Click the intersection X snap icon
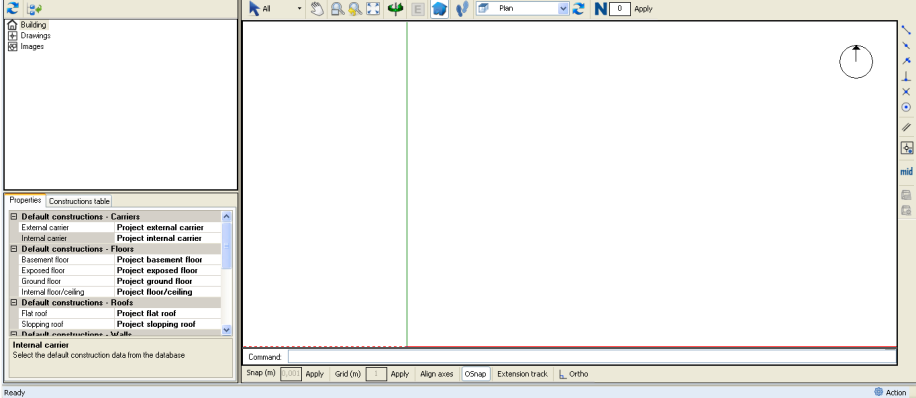 click(906, 92)
